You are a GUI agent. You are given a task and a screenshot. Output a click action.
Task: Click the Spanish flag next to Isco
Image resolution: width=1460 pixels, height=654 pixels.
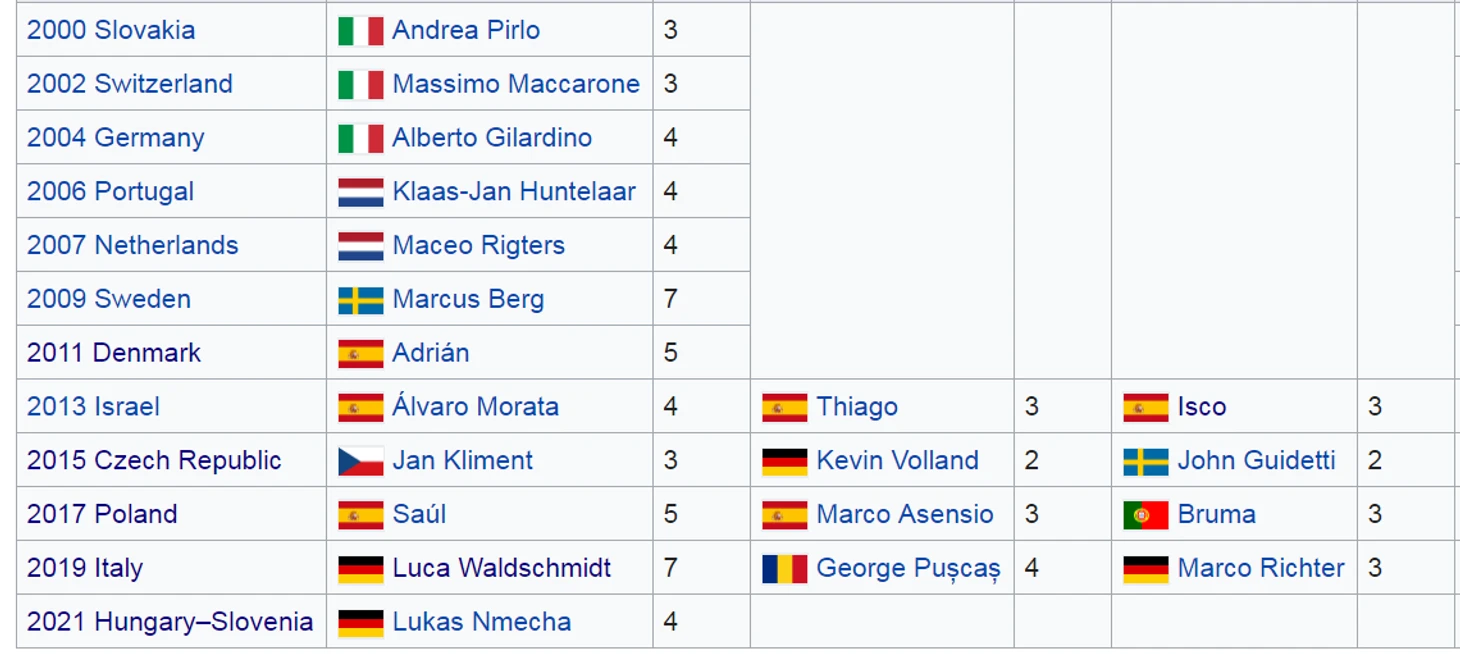tap(1145, 407)
